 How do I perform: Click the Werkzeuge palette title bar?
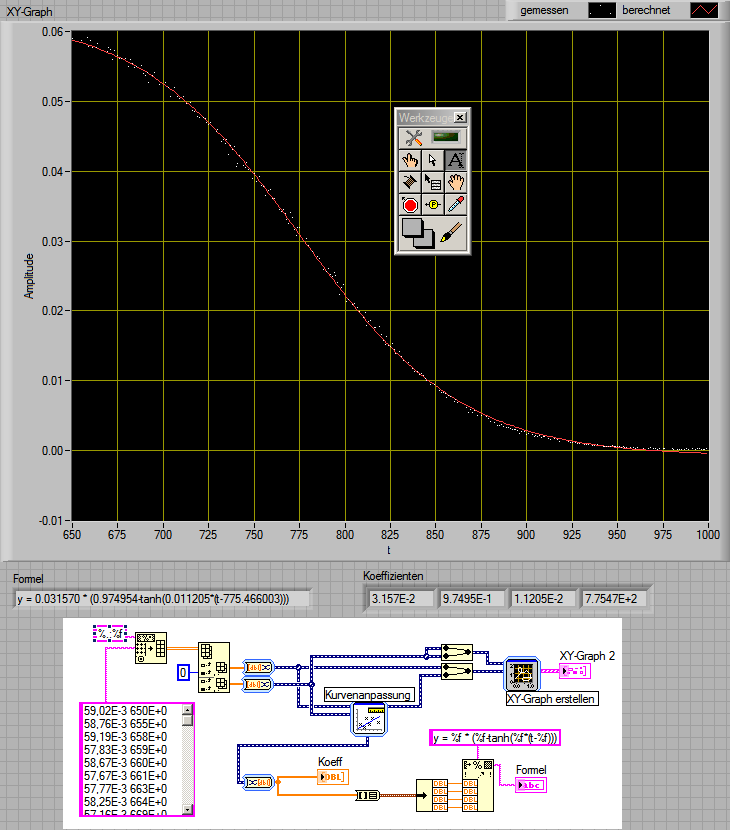click(x=426, y=118)
